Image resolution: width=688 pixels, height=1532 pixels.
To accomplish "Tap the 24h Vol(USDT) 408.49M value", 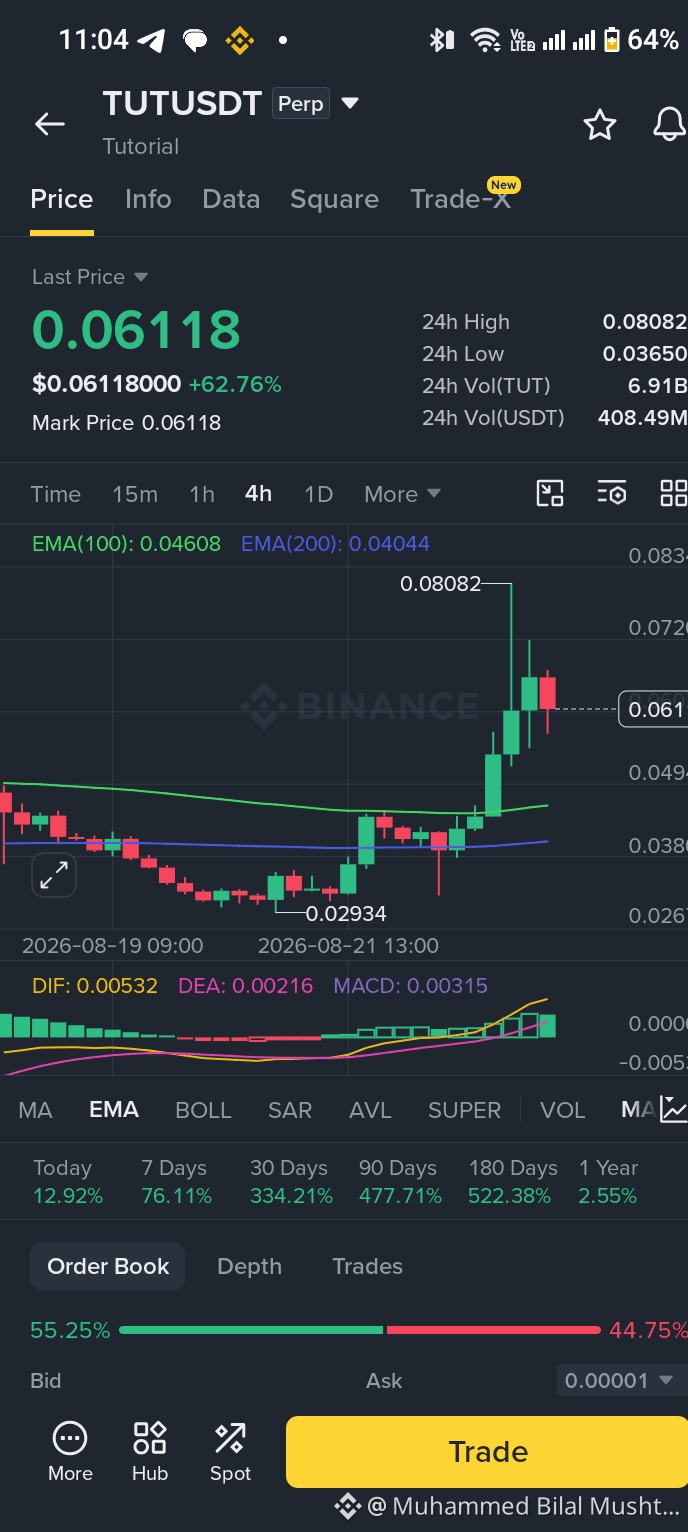I will pos(642,417).
